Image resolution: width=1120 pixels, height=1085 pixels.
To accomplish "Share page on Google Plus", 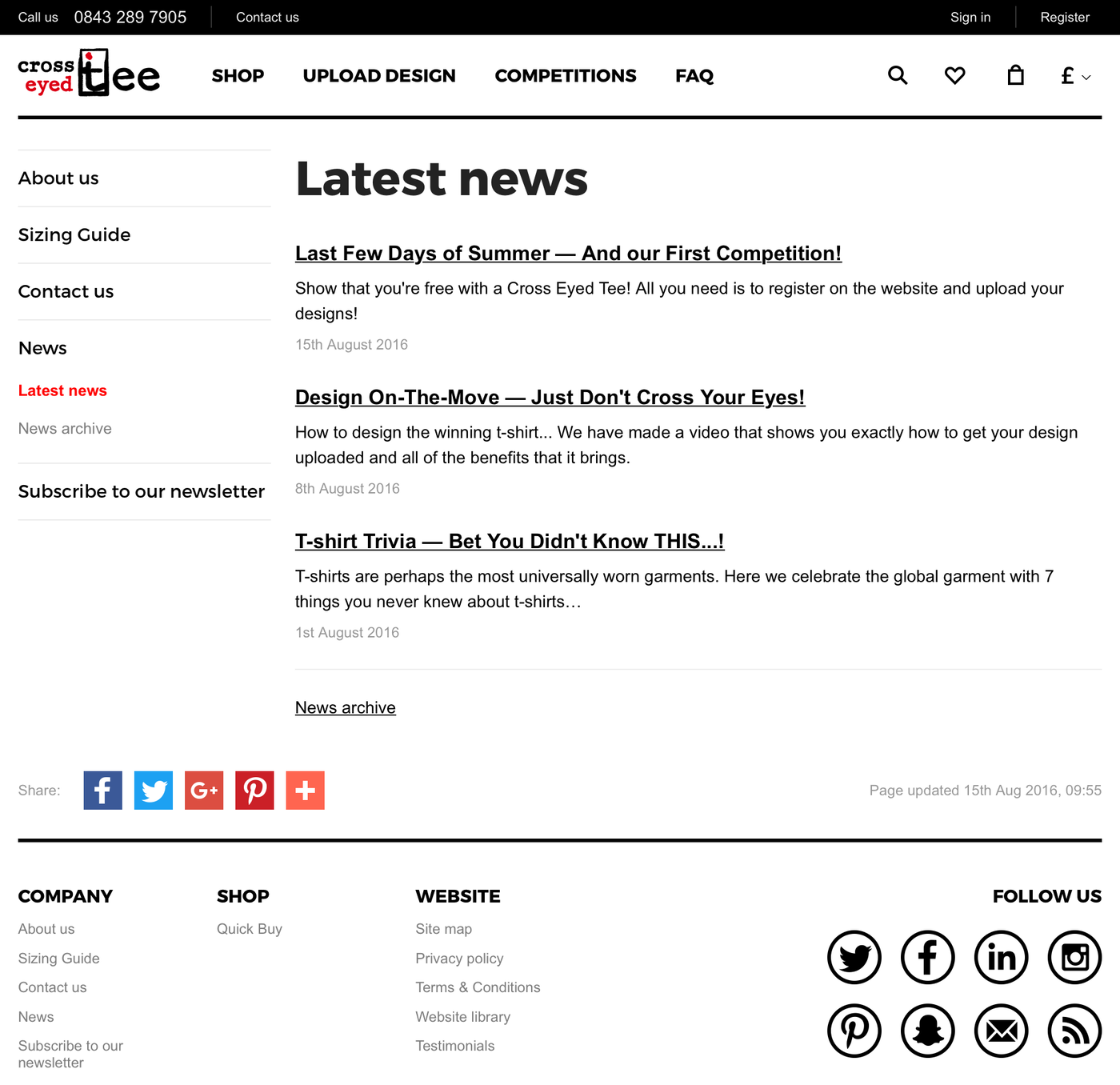I will [x=204, y=791].
